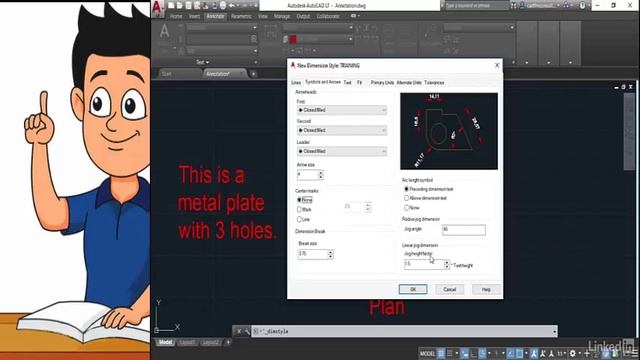Open the Second arrowhead dropdown
Viewport: 640px width, 360px height.
coord(342,130)
